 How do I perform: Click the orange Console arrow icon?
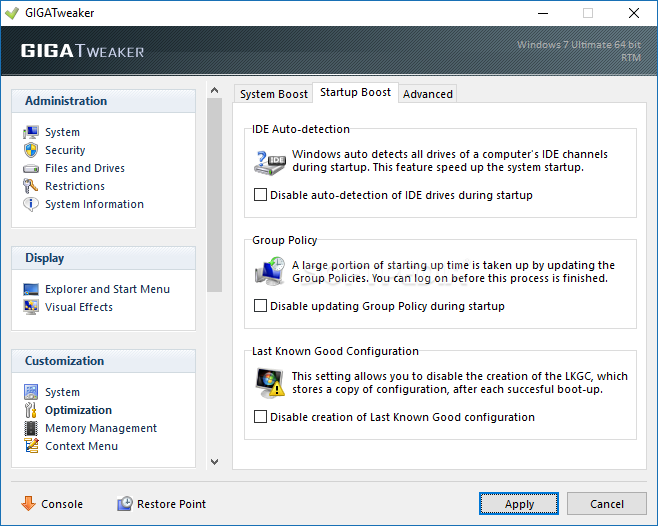coord(29,503)
